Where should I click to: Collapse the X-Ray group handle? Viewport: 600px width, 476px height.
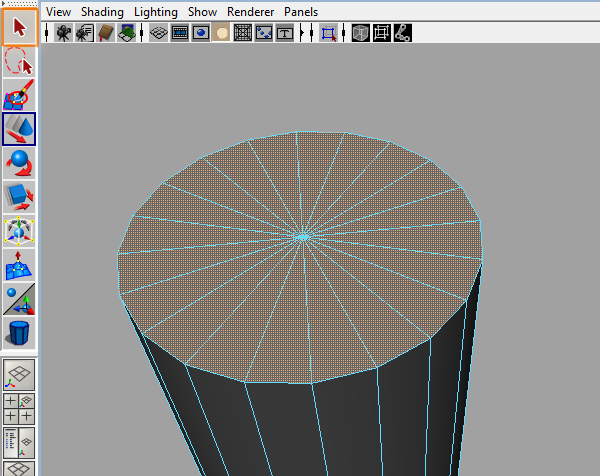coord(344,33)
